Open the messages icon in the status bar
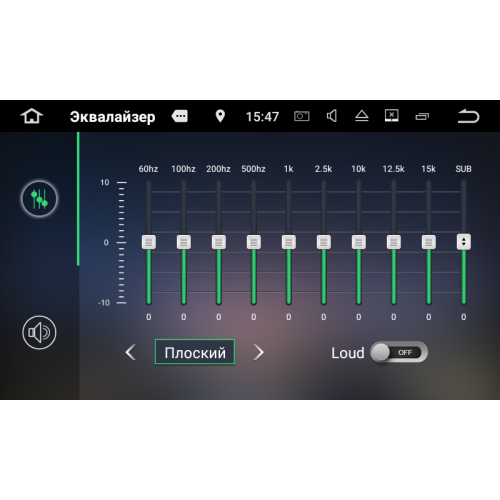 point(180,116)
